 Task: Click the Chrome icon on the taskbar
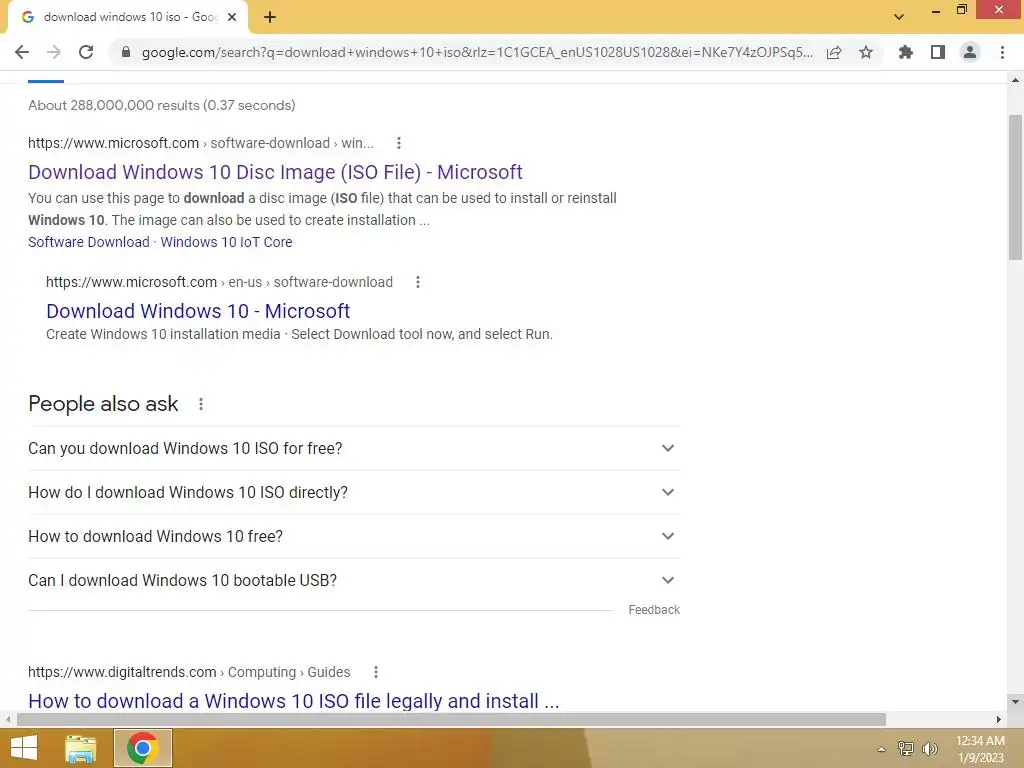click(142, 748)
